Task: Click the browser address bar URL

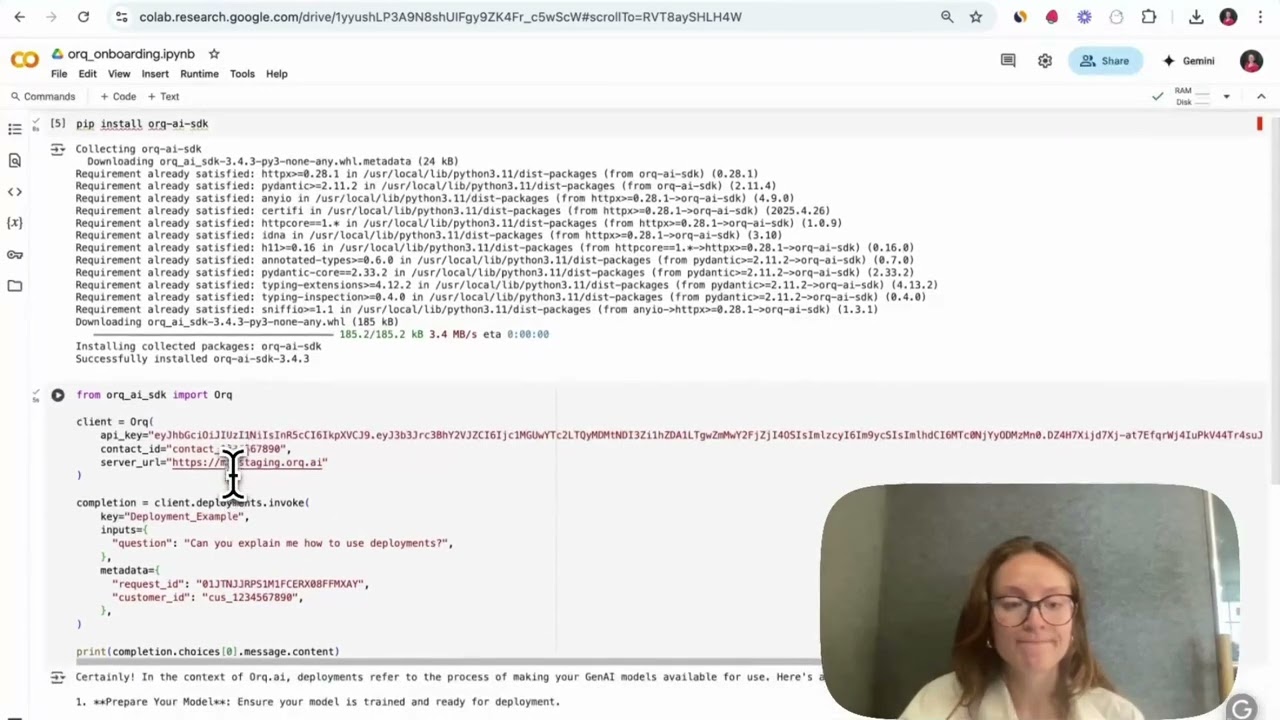Action: (440, 17)
